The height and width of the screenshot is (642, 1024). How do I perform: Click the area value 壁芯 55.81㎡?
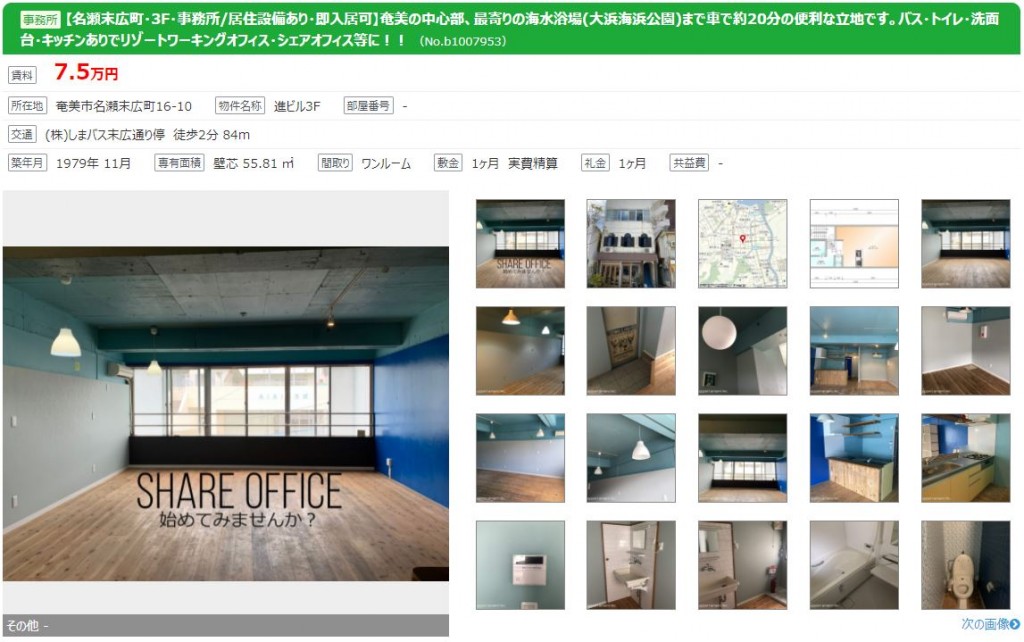[253, 164]
